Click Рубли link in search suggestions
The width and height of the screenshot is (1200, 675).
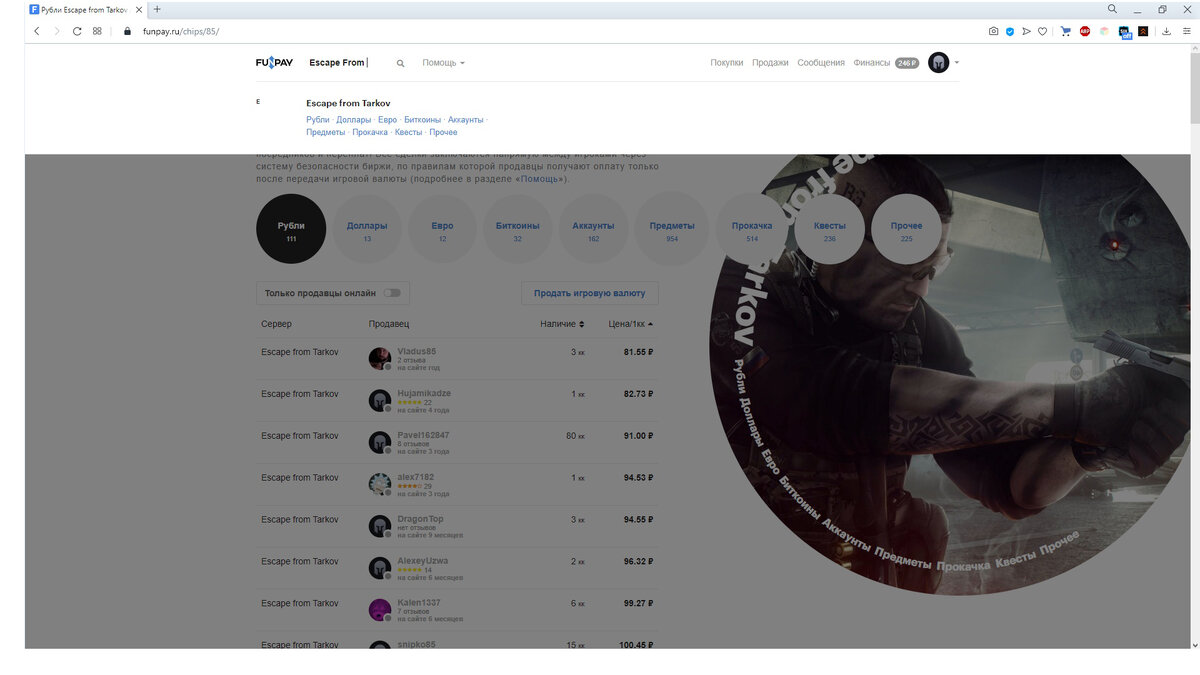317,120
